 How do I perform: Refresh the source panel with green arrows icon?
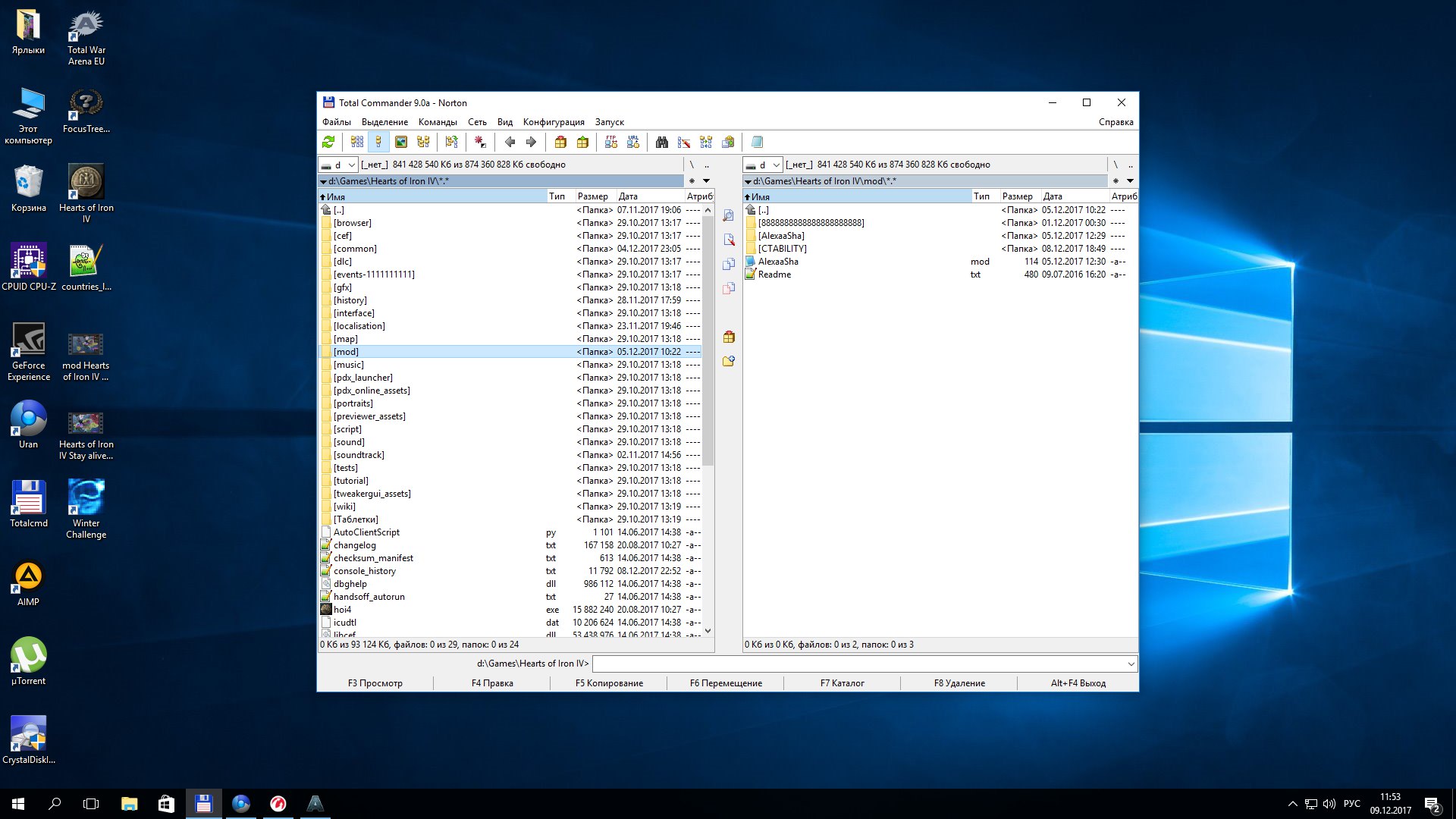(x=328, y=142)
